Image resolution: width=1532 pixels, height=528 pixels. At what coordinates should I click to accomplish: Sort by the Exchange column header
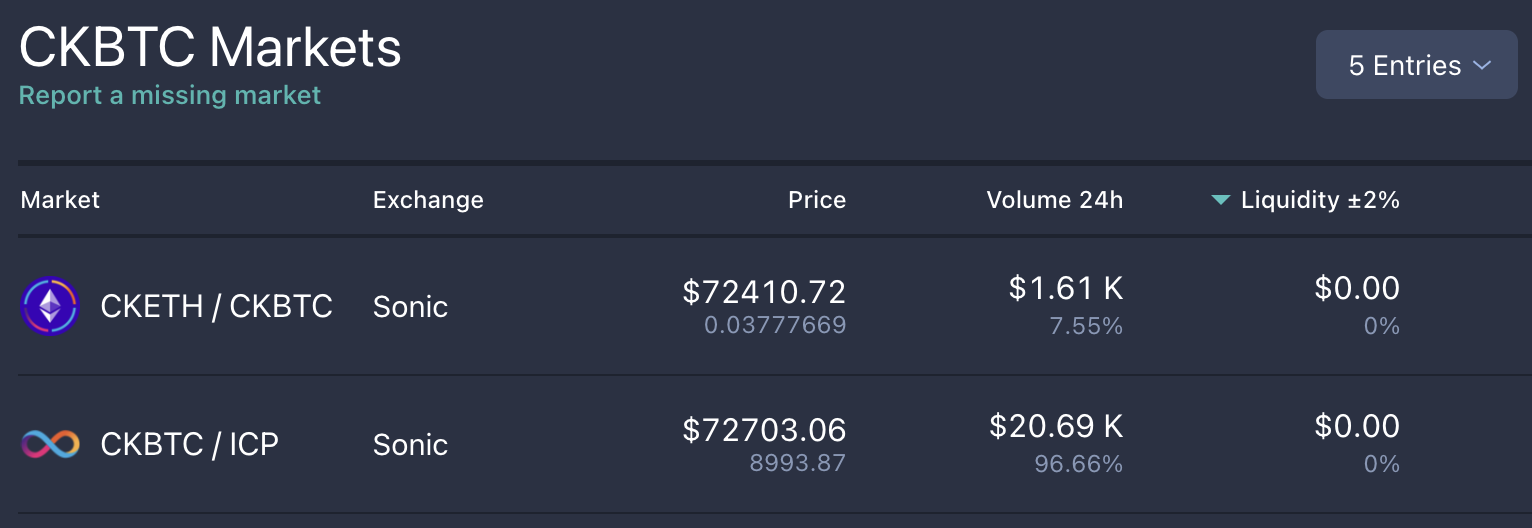(428, 200)
